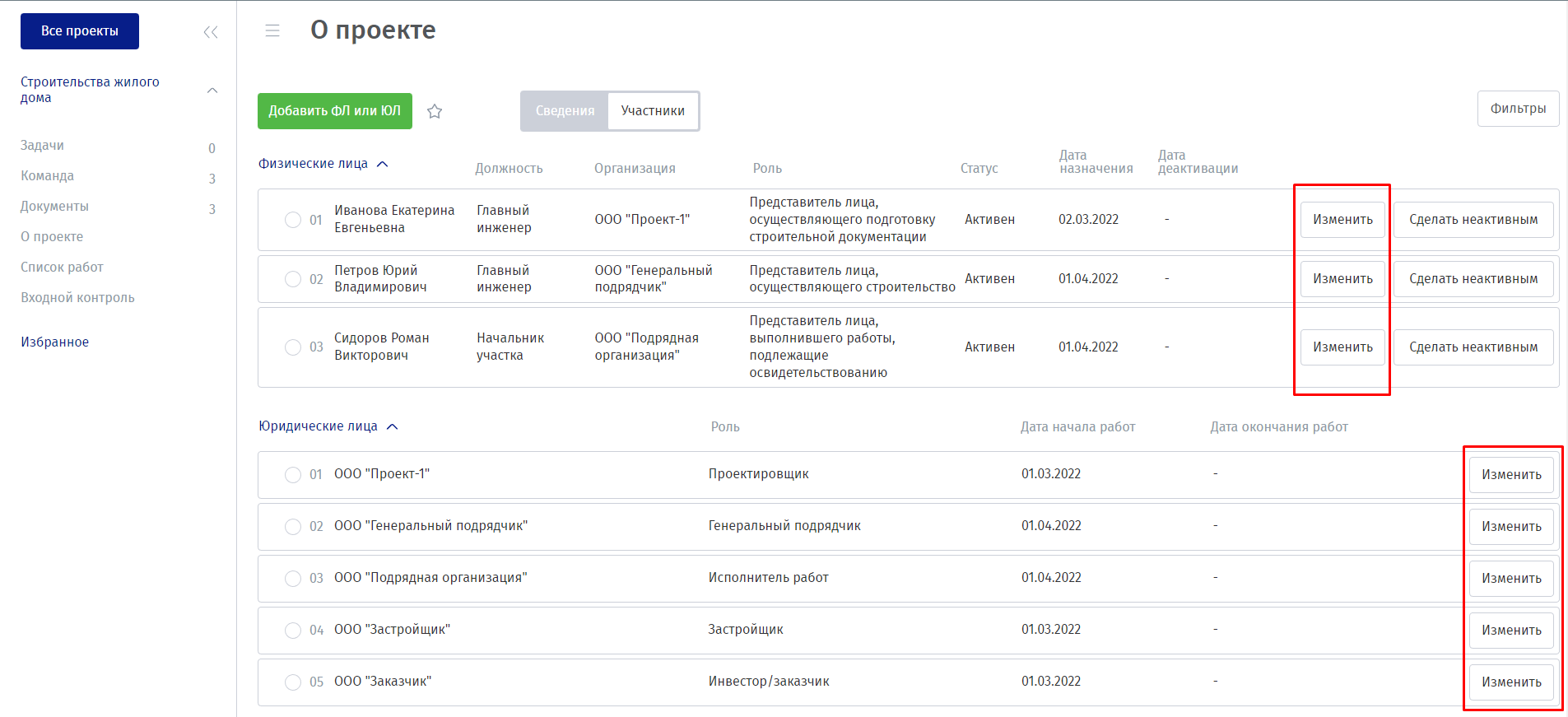Make Петров Юрий Владимирович inactive
1568x717 pixels.
tap(1473, 279)
